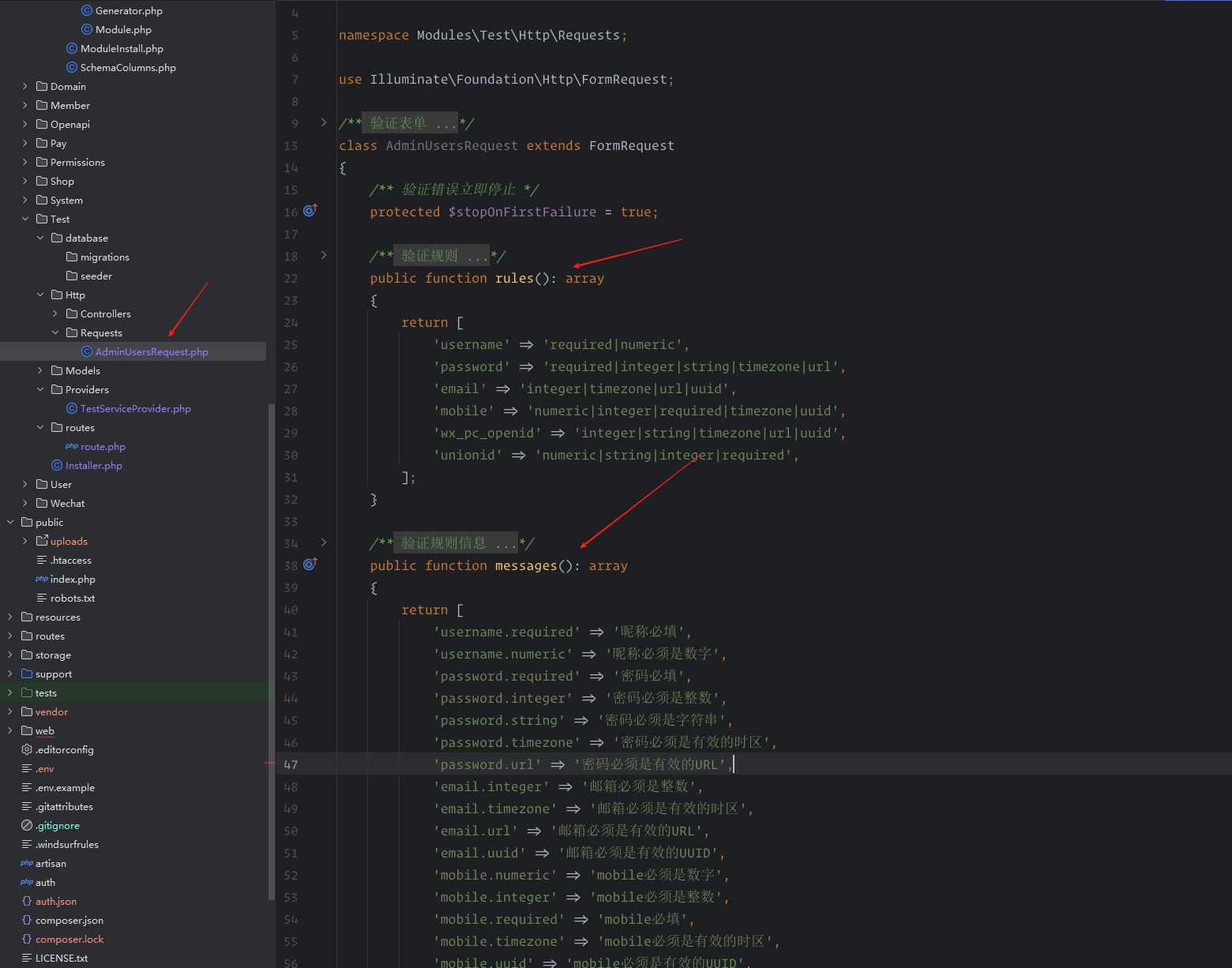The height and width of the screenshot is (968, 1232).
Task: Click the TestServiceProvider.php class icon
Action: pos(72,408)
